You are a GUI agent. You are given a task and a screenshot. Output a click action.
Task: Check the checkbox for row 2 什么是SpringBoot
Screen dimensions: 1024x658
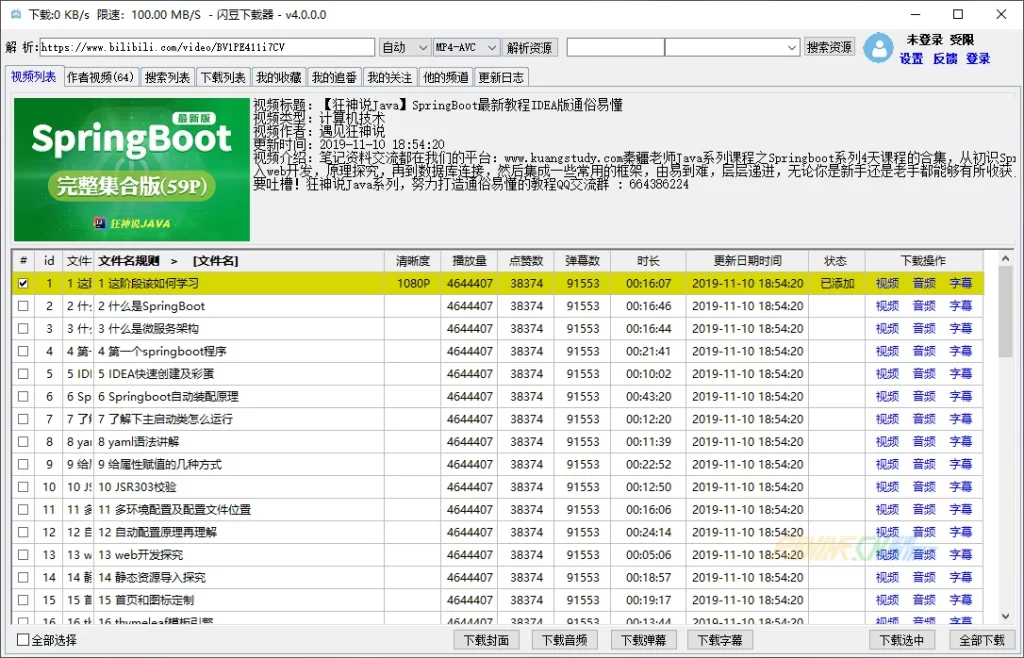(23, 306)
